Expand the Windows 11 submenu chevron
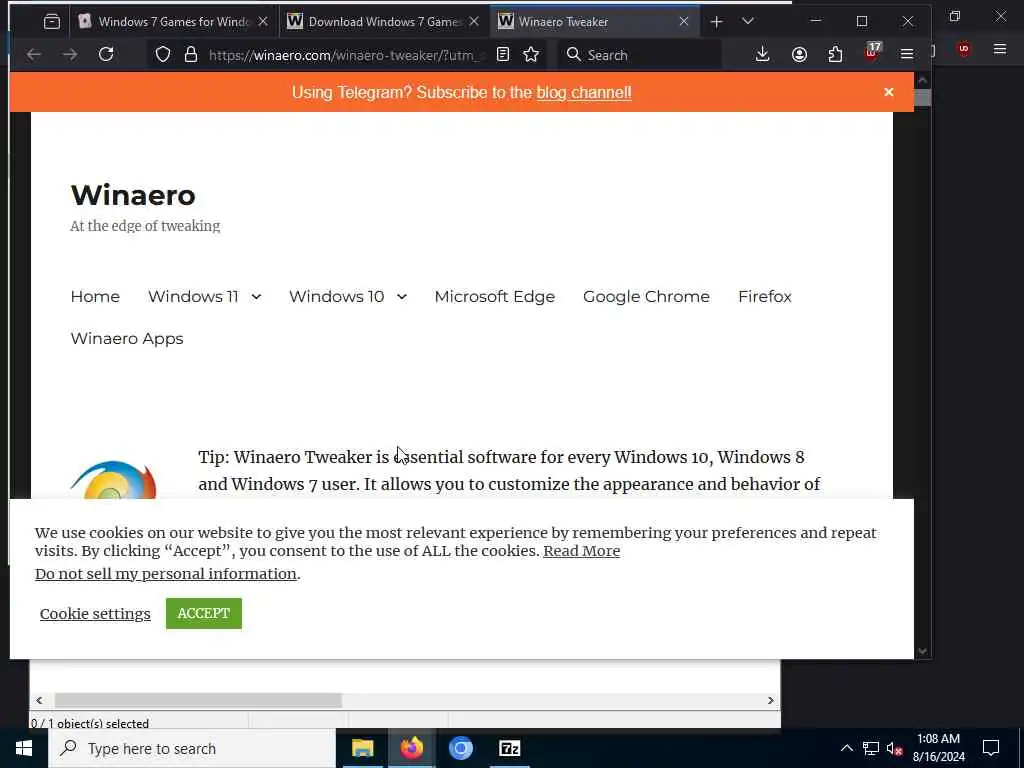The height and width of the screenshot is (768, 1024). click(257, 297)
